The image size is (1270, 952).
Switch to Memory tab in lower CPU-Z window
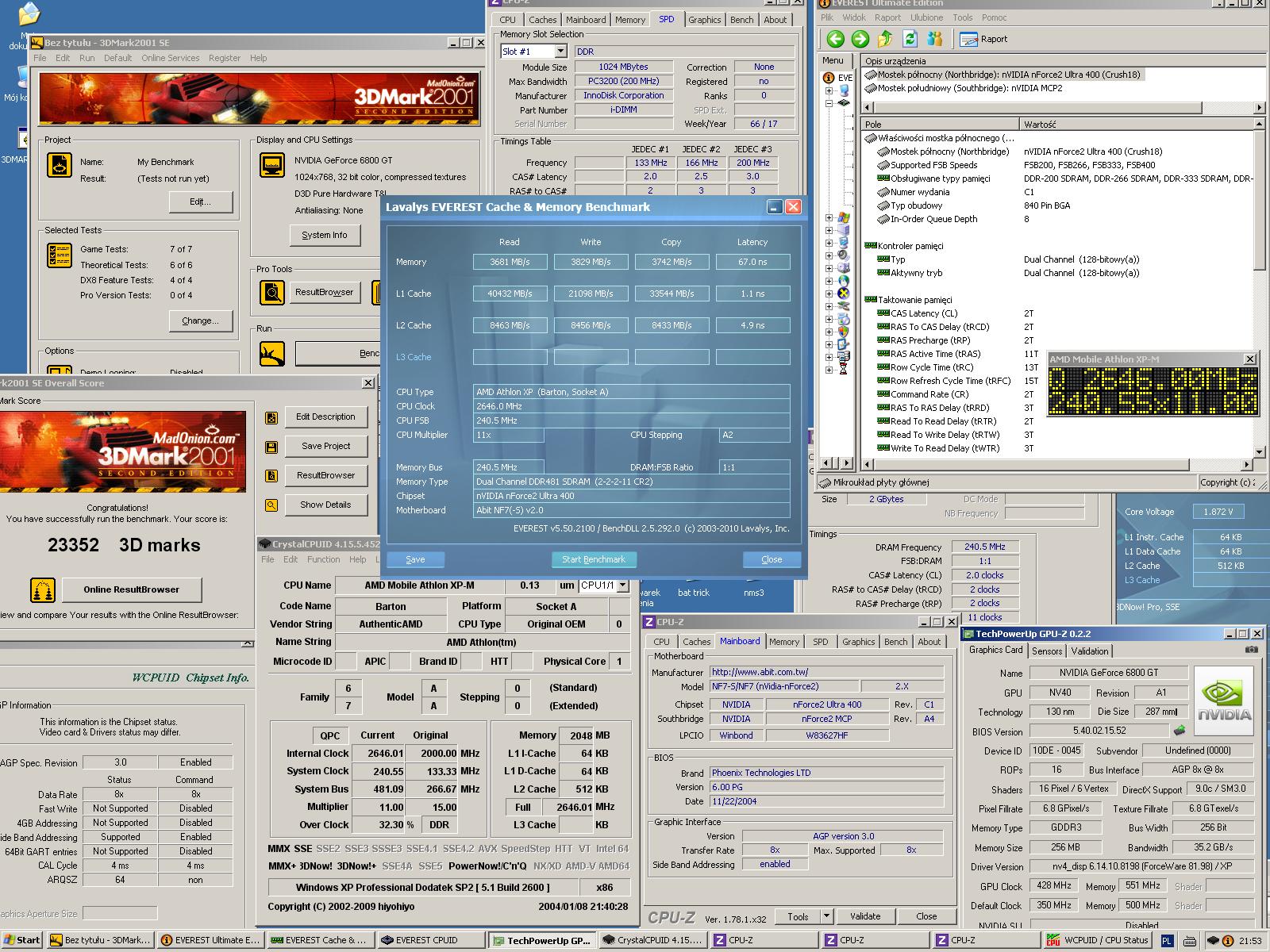pos(784,642)
